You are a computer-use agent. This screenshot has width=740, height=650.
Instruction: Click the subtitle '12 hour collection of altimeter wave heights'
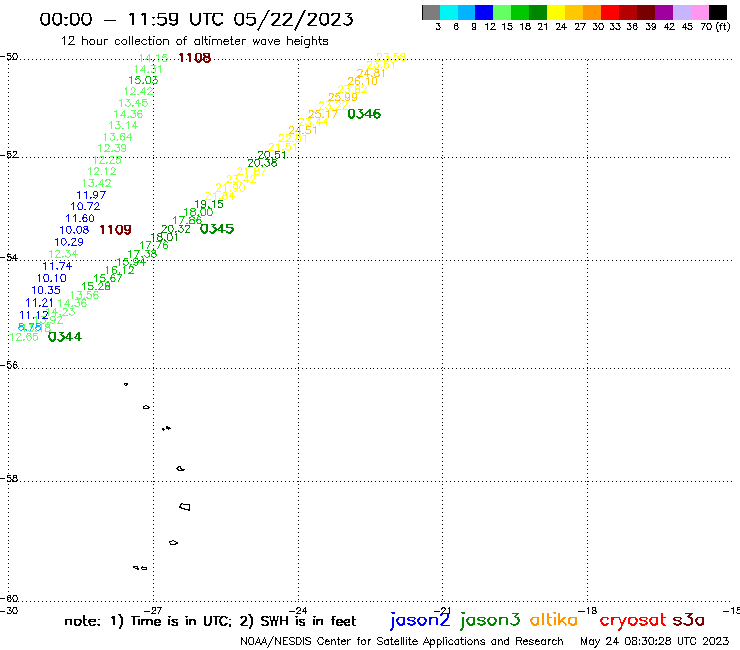coord(194,41)
